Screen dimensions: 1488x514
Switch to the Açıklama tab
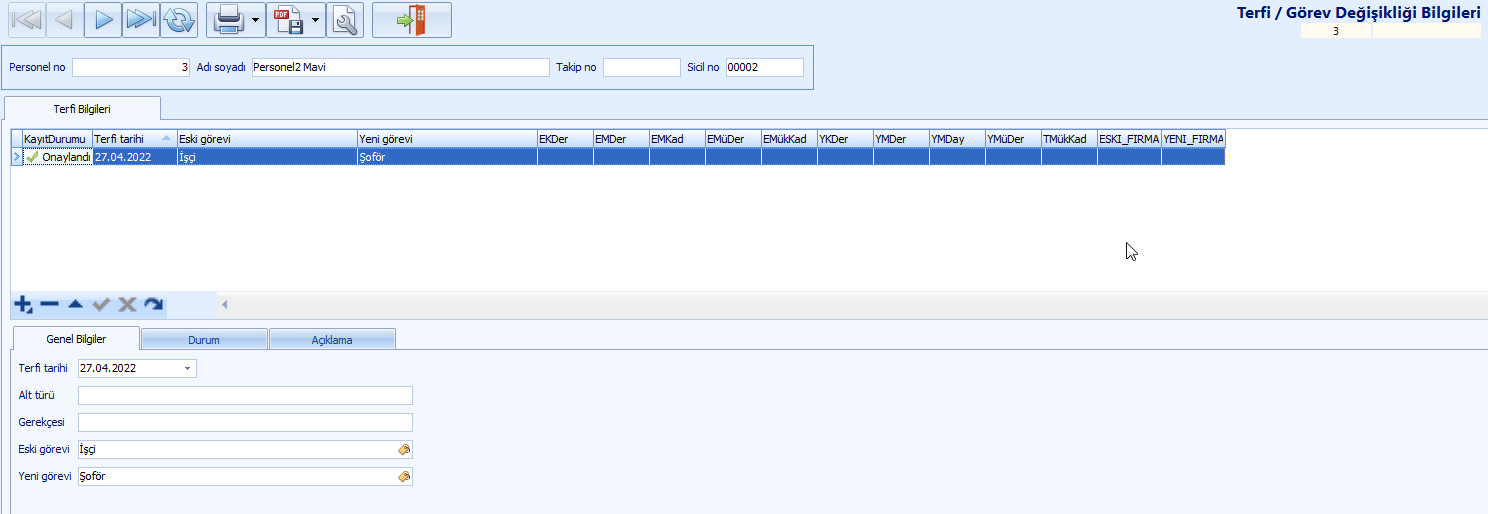tap(332, 340)
